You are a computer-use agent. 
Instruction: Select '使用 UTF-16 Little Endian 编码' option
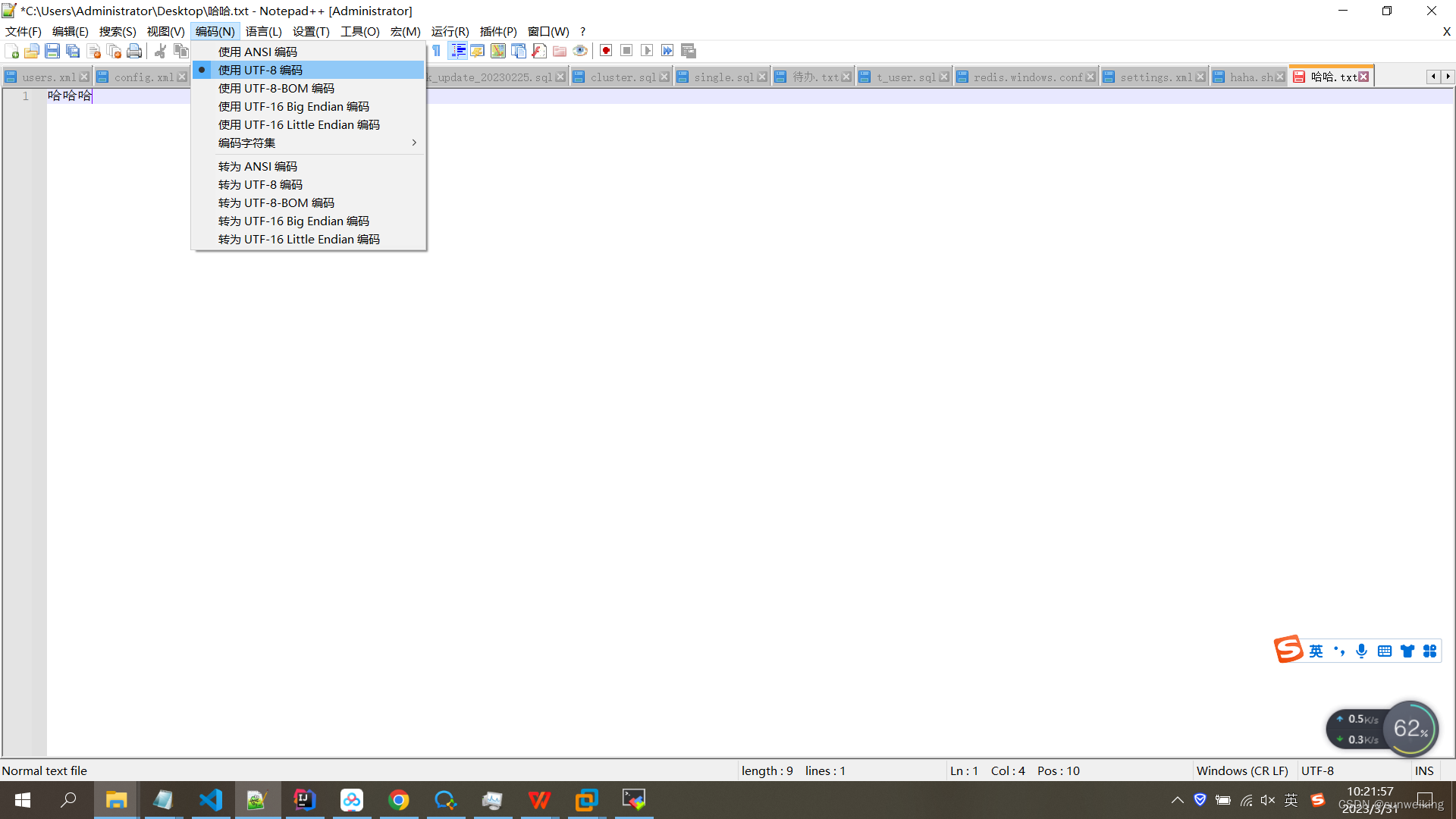[308, 124]
